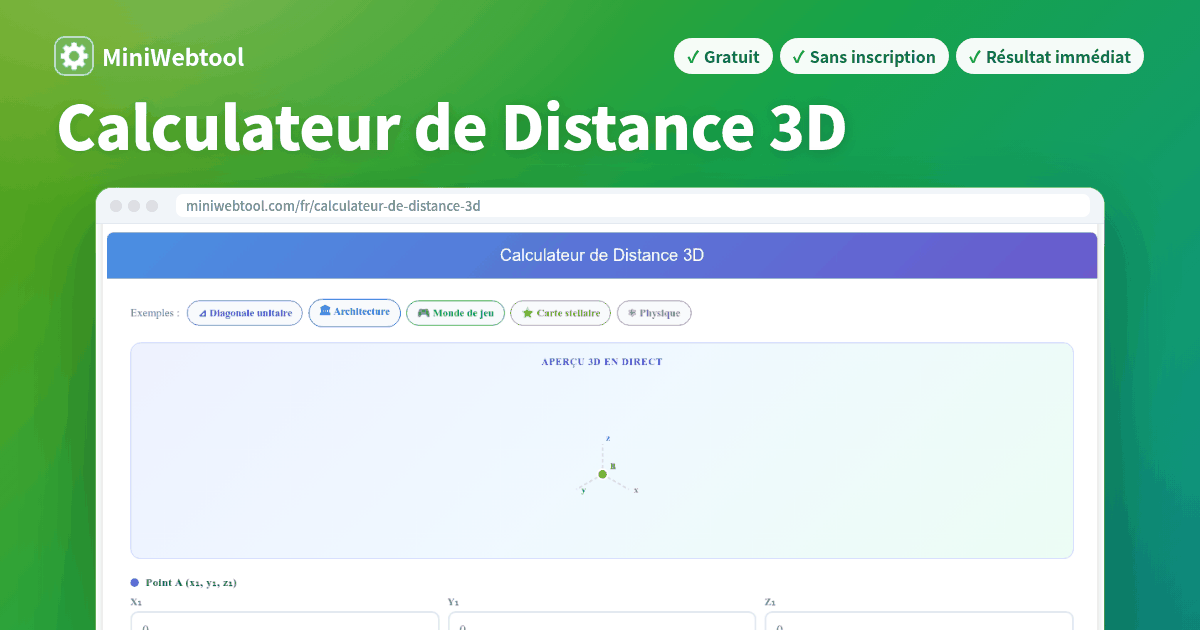
Task: Click the gamepad icon in Monde de jeu
Action: (423, 313)
